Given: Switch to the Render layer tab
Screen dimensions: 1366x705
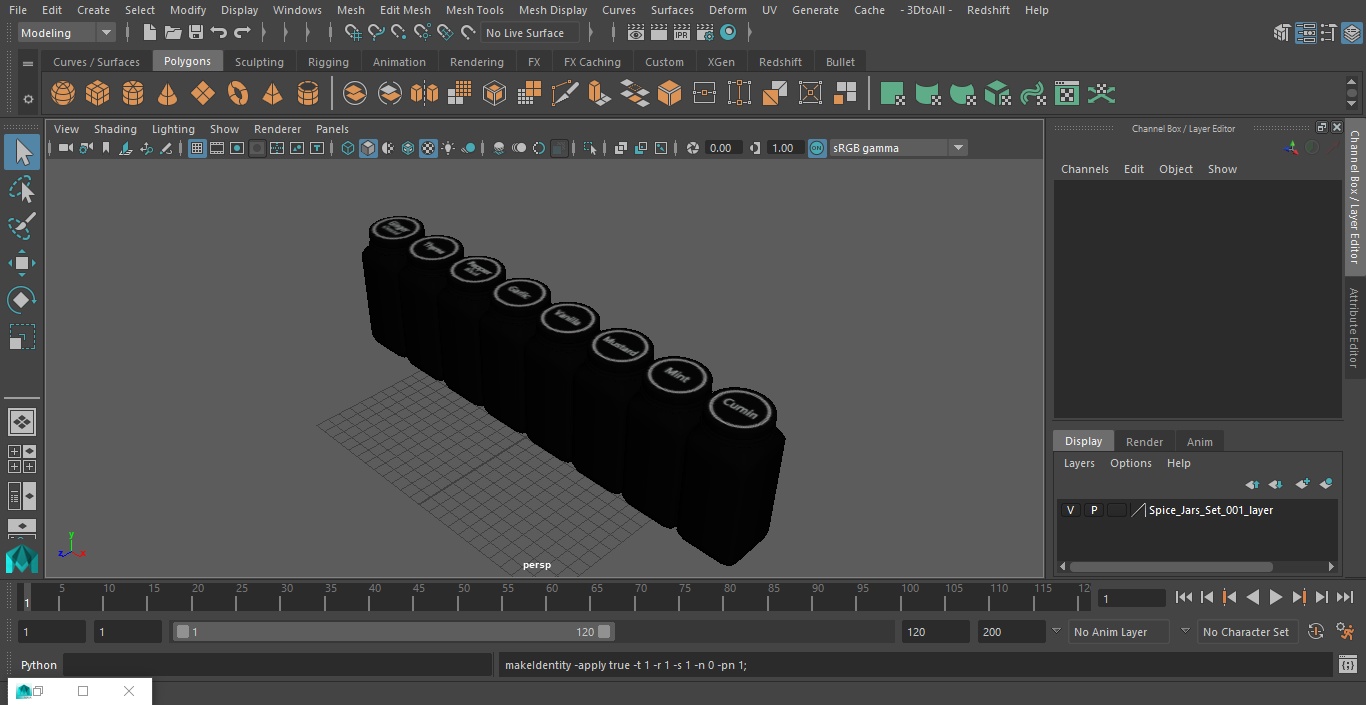Looking at the screenshot, I should 1144,442.
